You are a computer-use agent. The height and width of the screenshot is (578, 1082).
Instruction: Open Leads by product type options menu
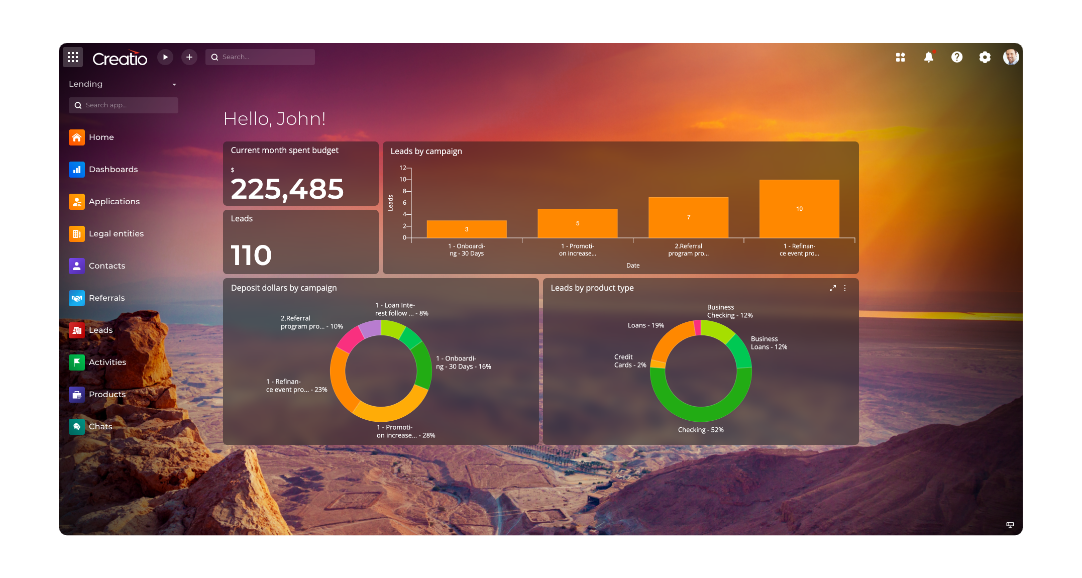(x=845, y=288)
